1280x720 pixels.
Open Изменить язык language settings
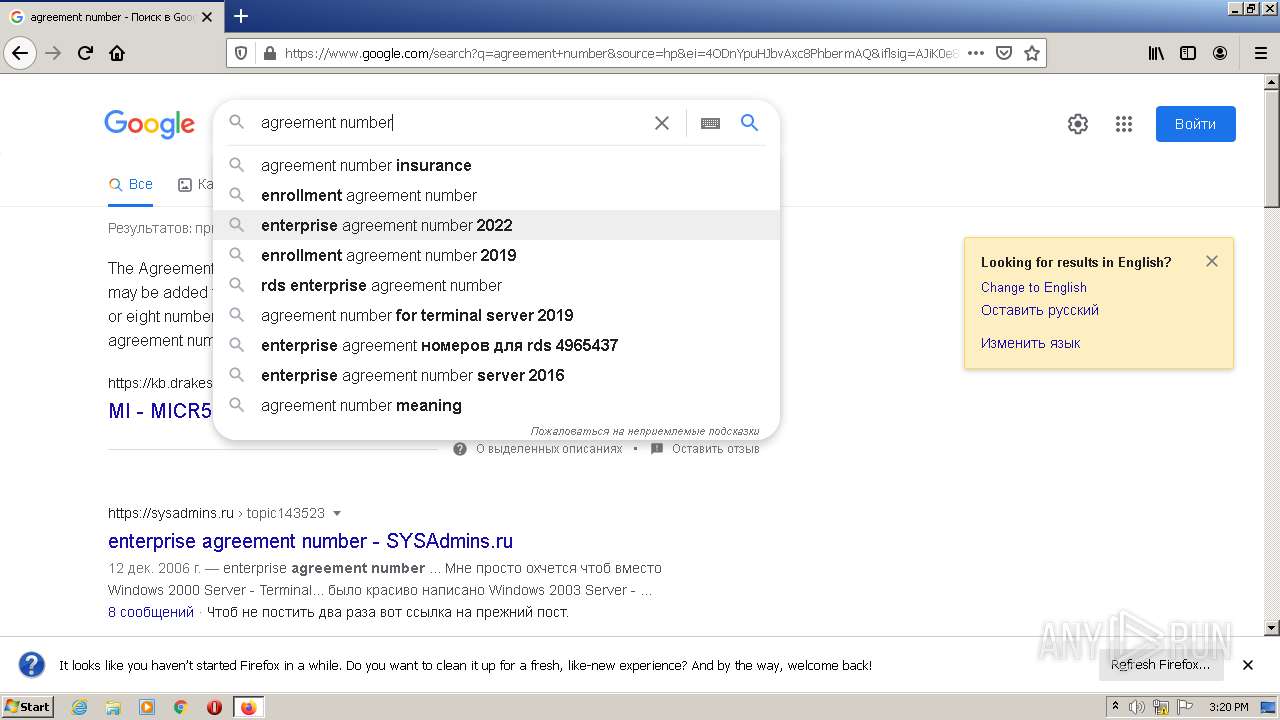1030,343
